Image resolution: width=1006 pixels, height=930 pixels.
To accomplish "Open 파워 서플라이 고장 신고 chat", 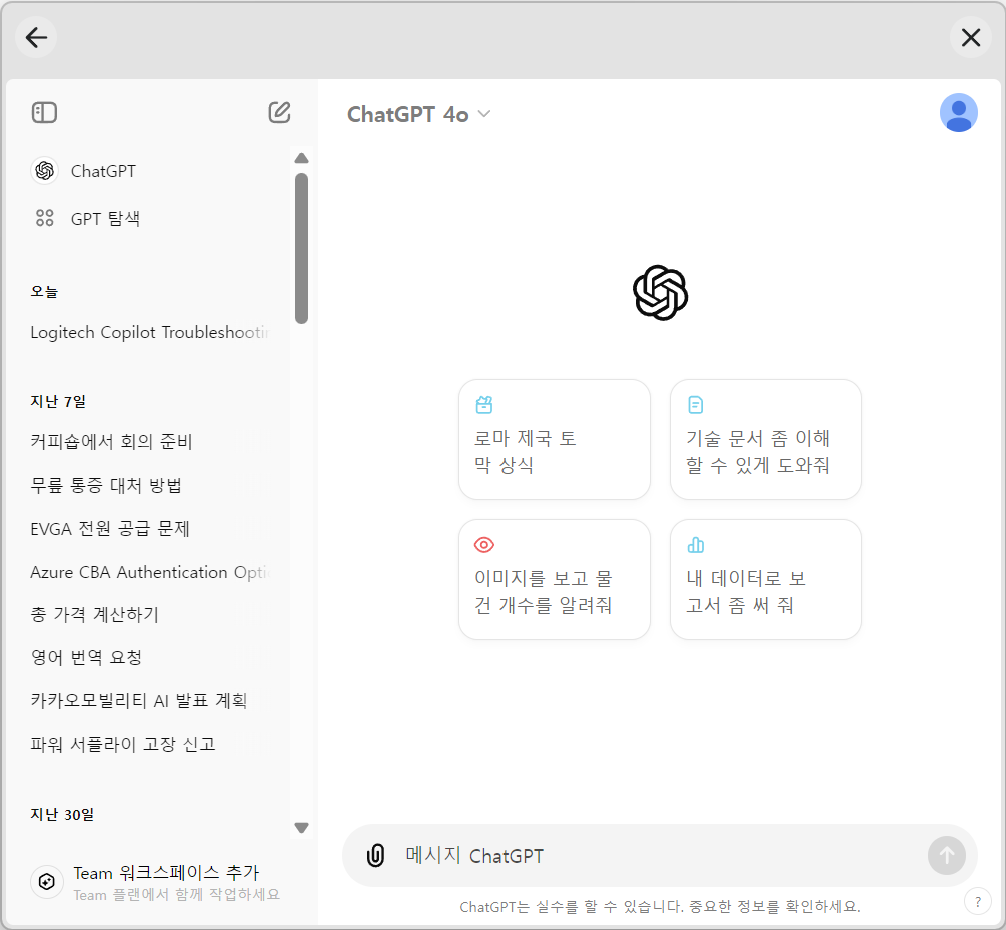I will 123,744.
